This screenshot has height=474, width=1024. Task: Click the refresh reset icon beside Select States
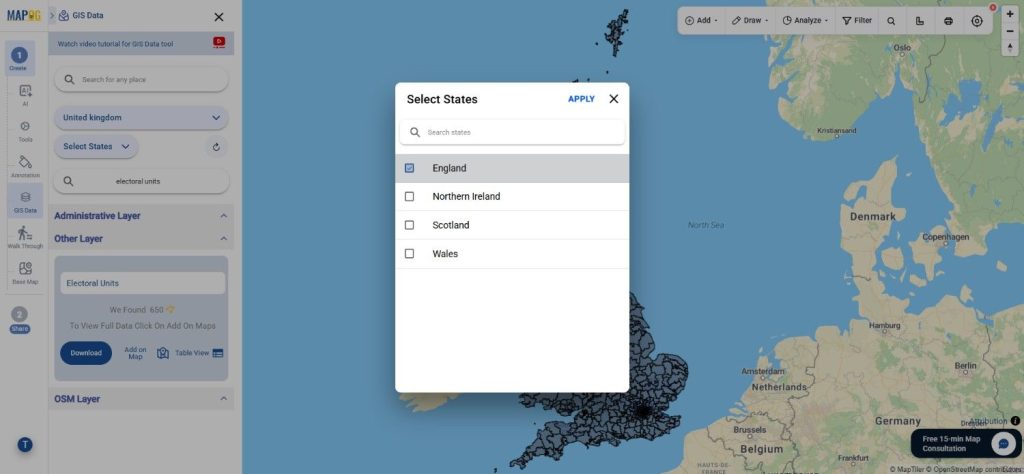(216, 147)
